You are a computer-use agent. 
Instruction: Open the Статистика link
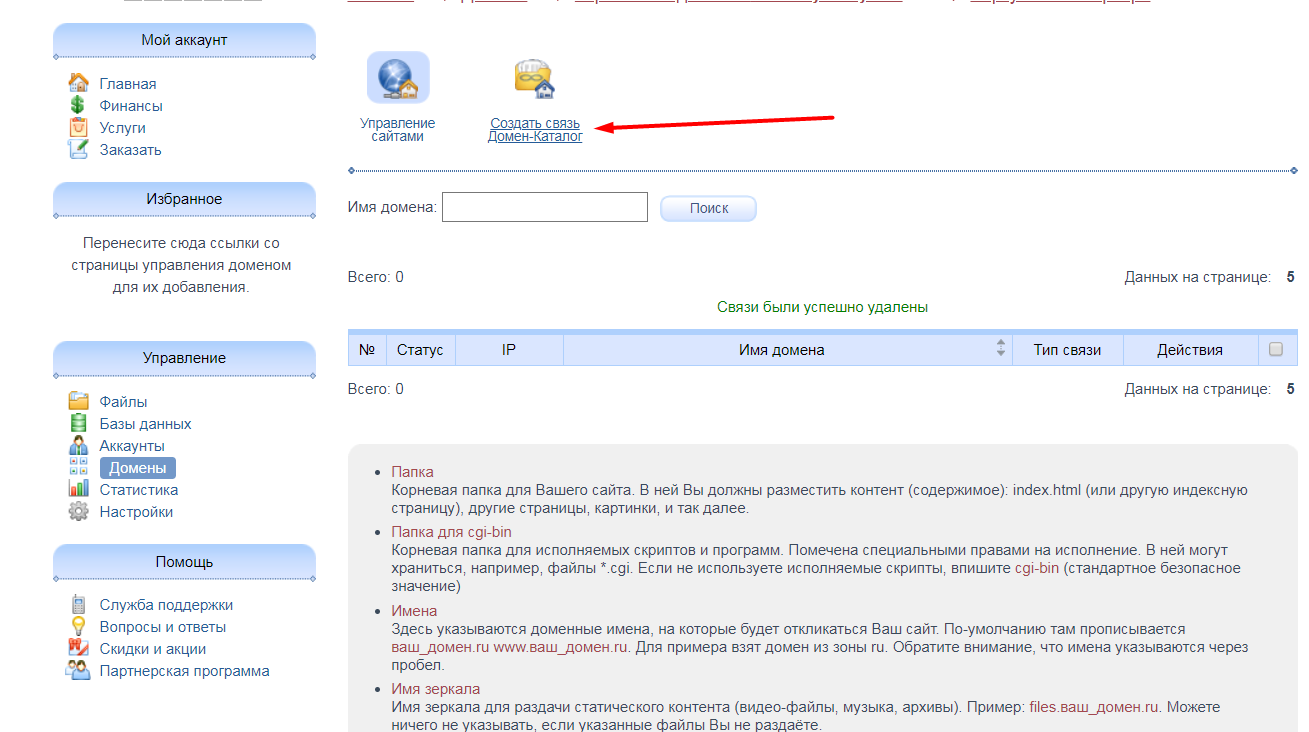139,490
